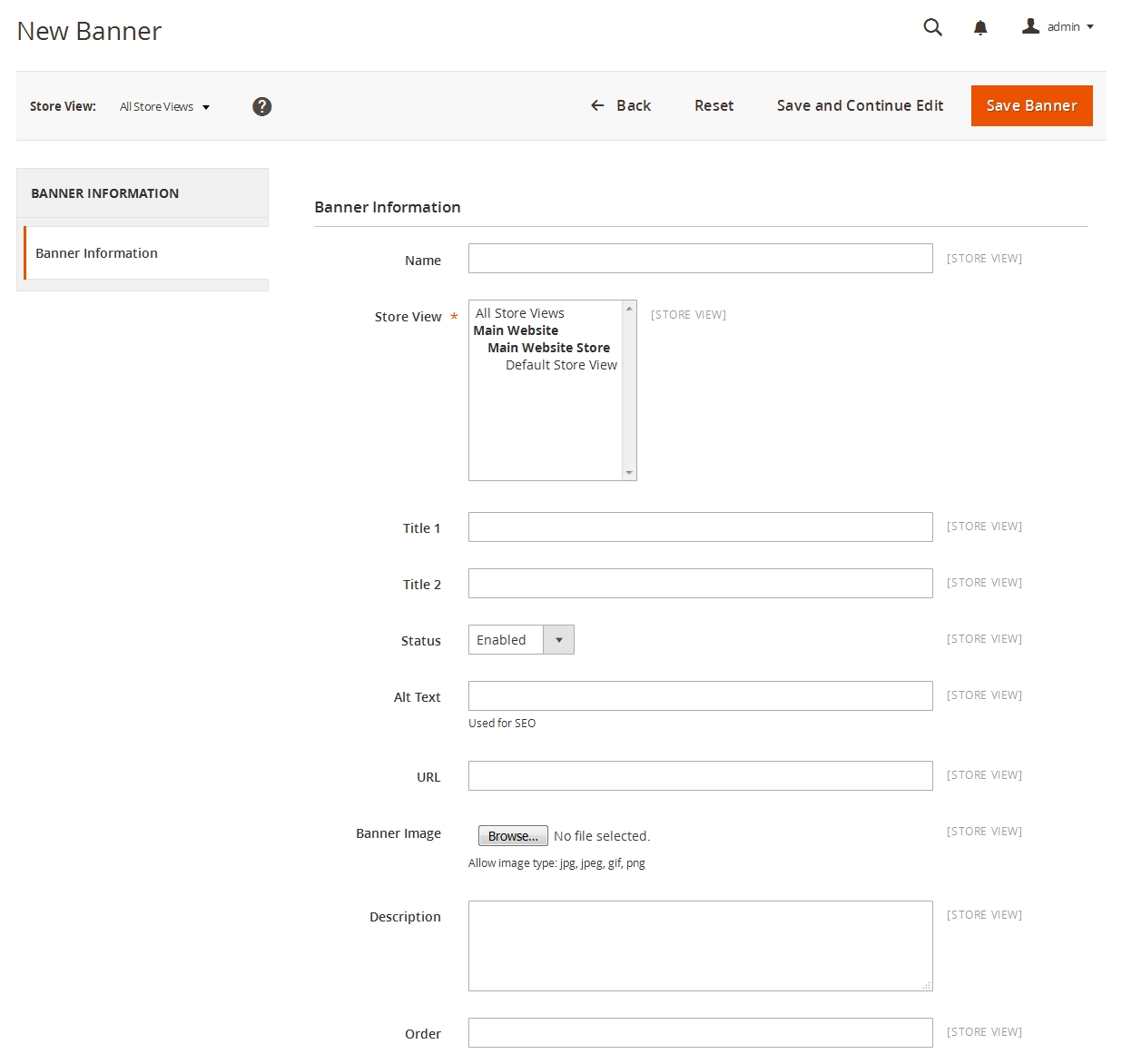
Task: Click the Reset button
Action: point(714,105)
